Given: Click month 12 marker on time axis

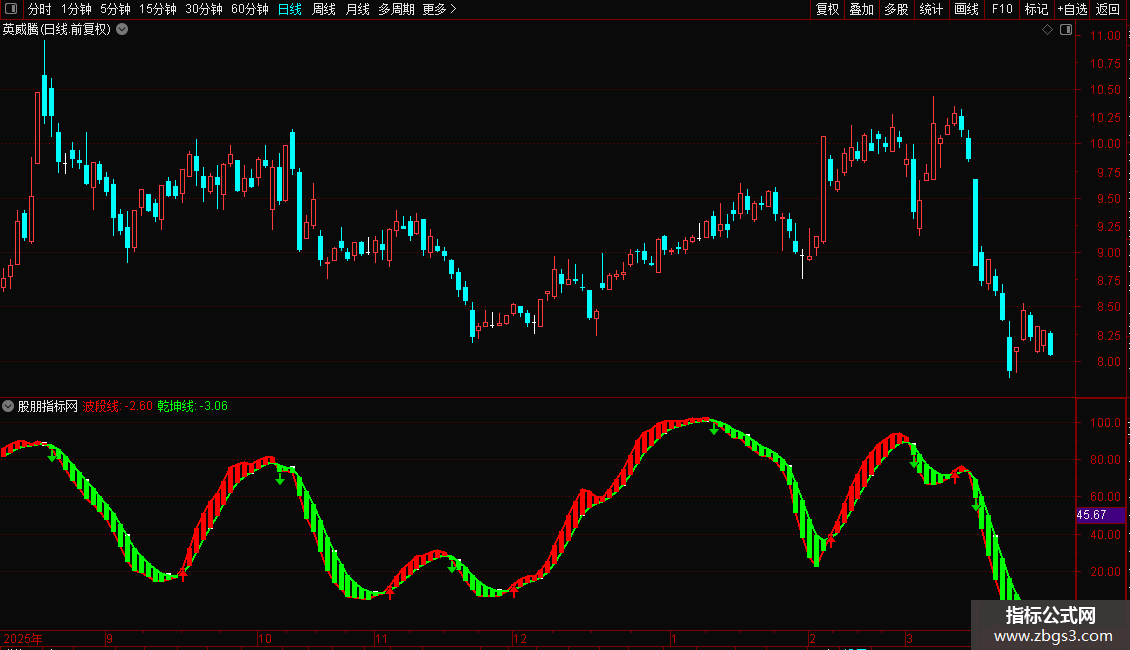Looking at the screenshot, I should click(520, 638).
